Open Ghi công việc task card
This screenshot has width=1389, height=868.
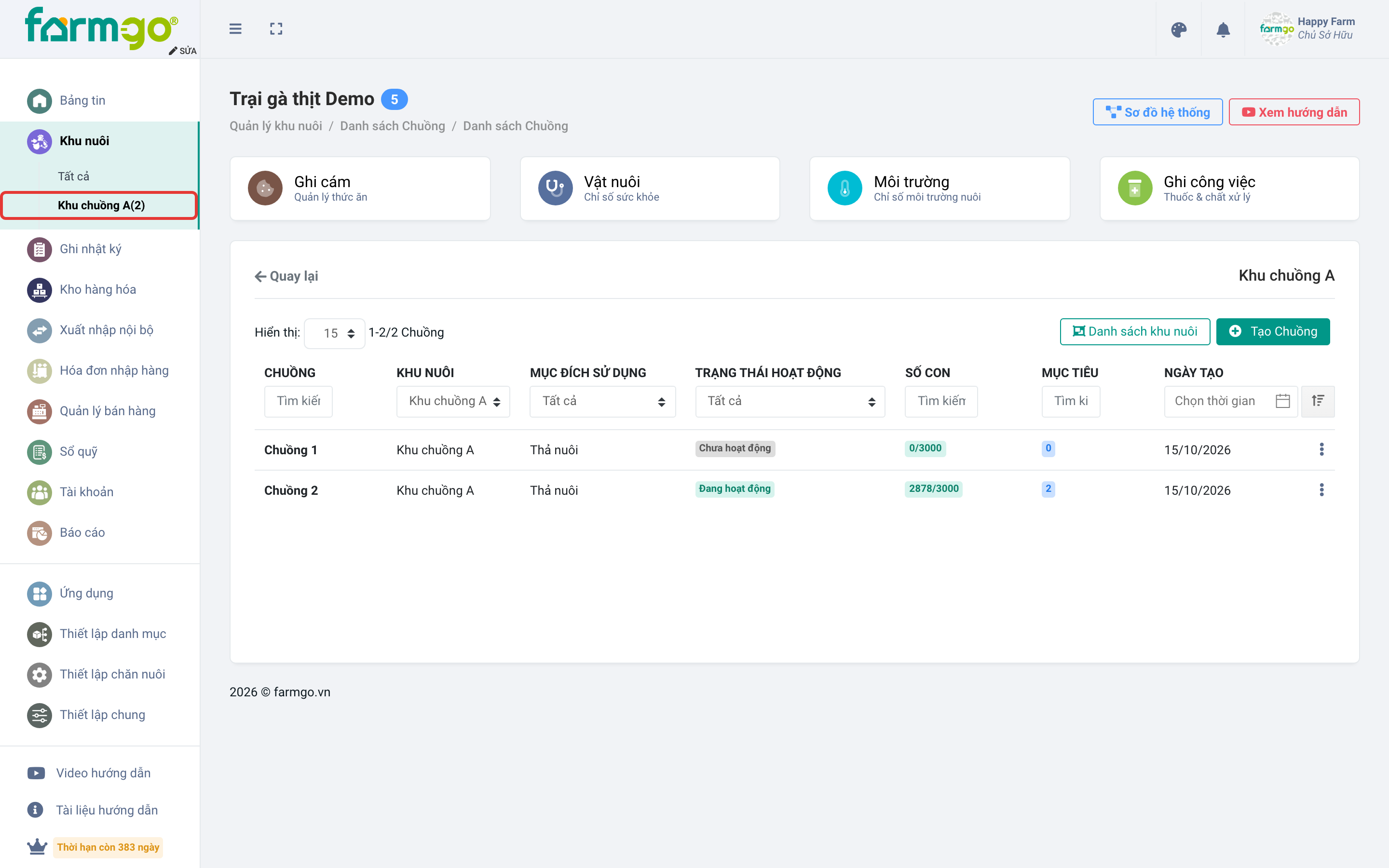[1229, 188]
